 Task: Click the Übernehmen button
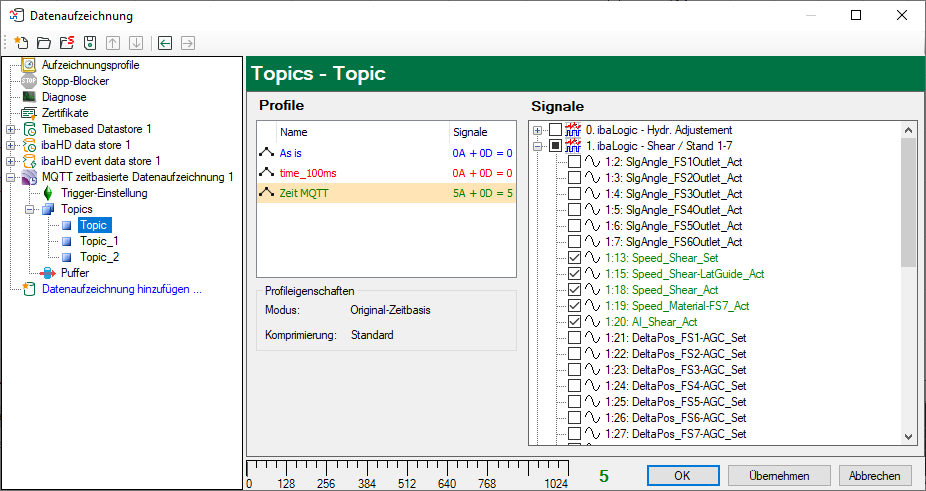(779, 476)
